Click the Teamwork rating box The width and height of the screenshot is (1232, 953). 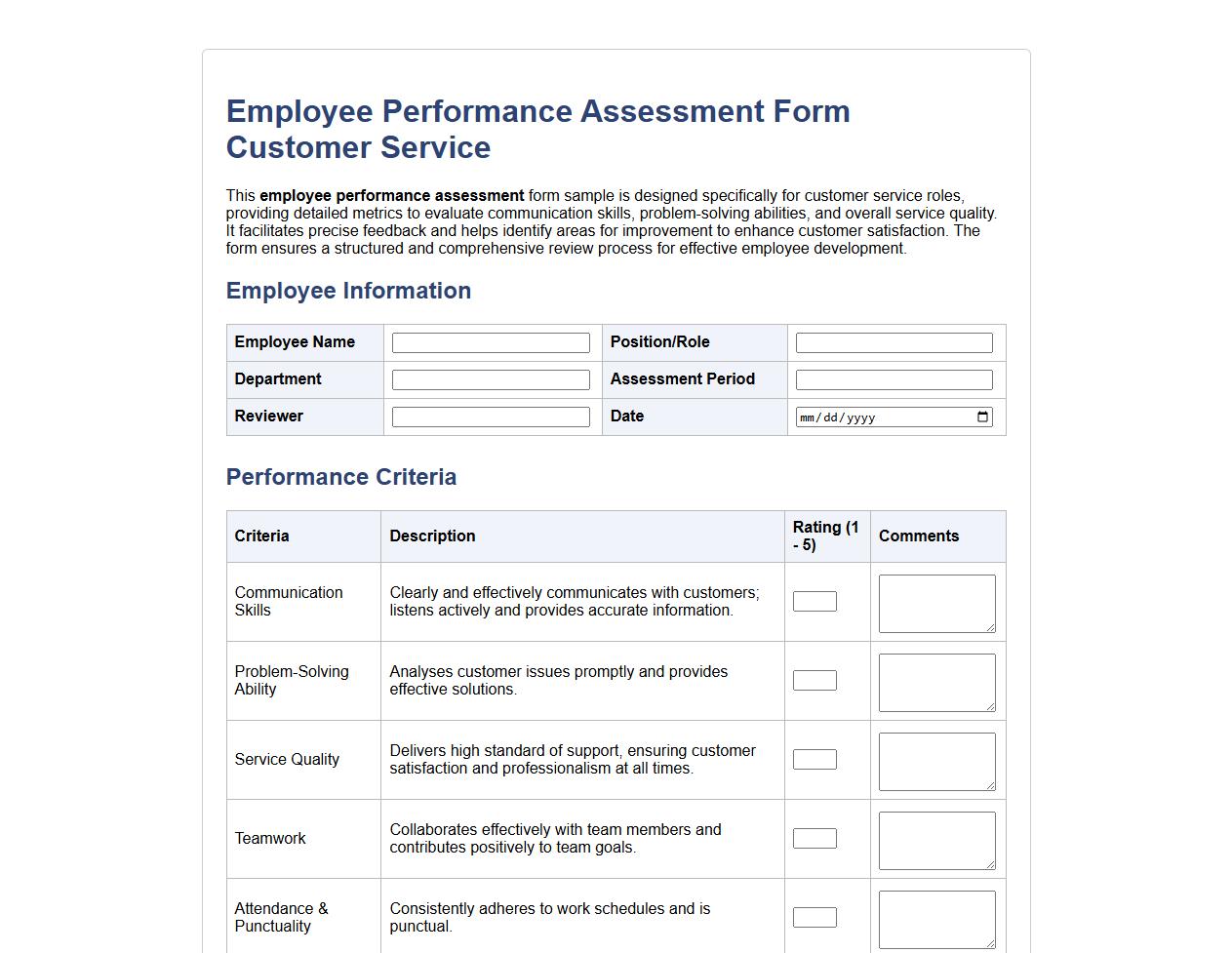pos(815,838)
